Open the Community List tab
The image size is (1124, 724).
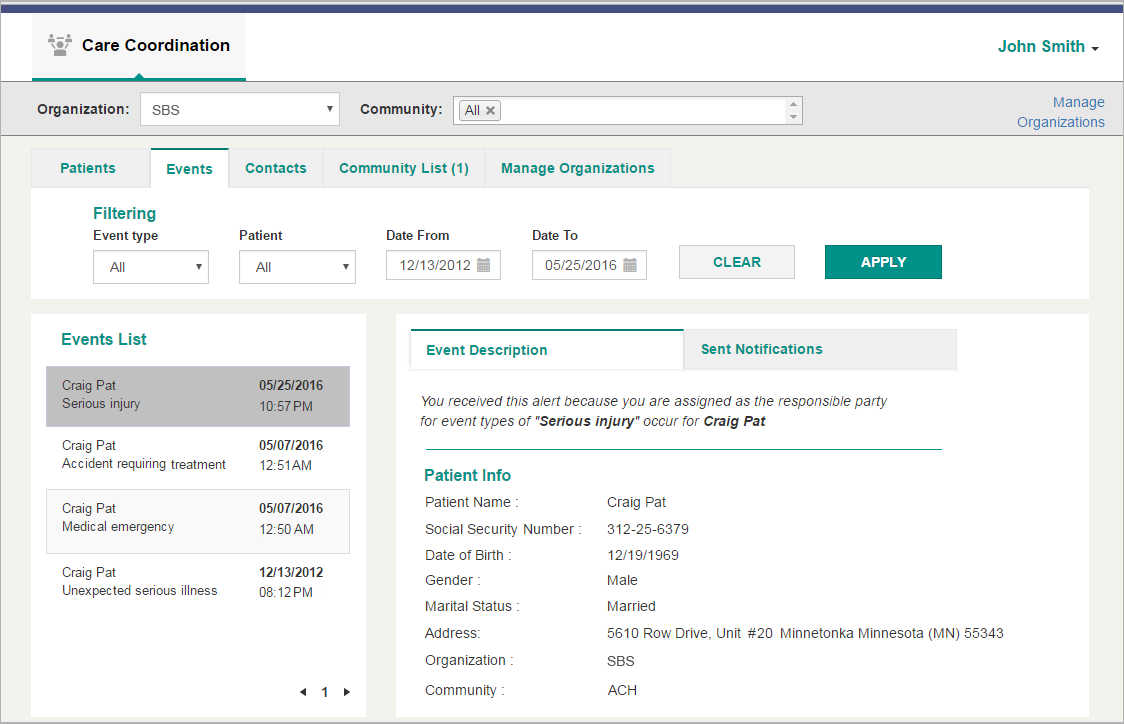coord(403,168)
